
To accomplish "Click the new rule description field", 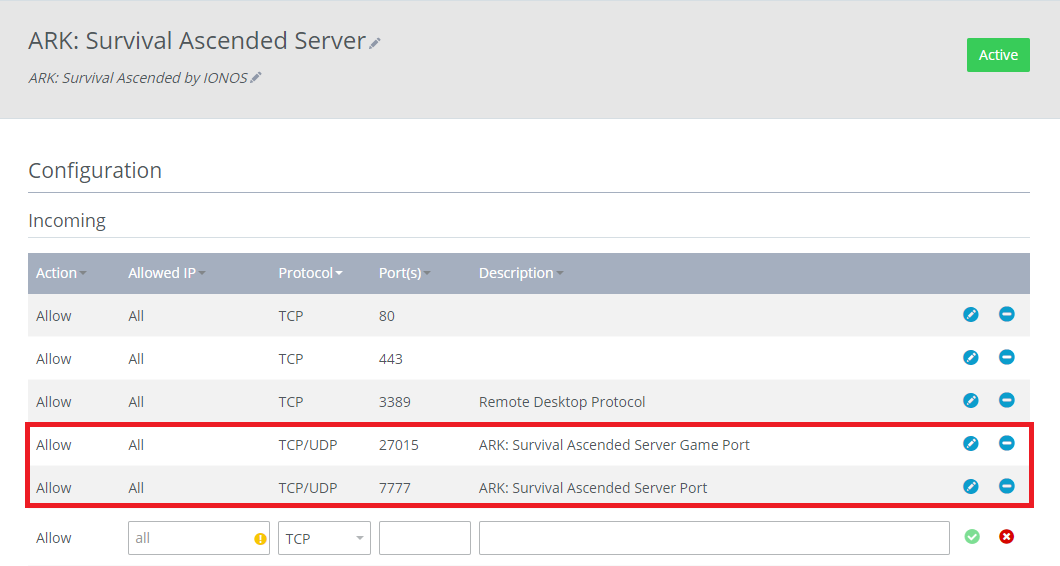I will (713, 538).
